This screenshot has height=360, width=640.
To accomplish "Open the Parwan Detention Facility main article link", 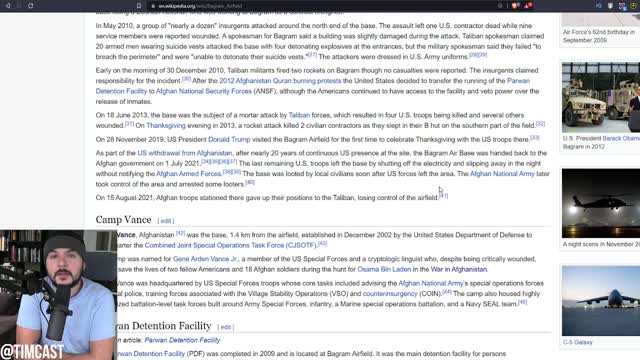I will click(182, 340).
